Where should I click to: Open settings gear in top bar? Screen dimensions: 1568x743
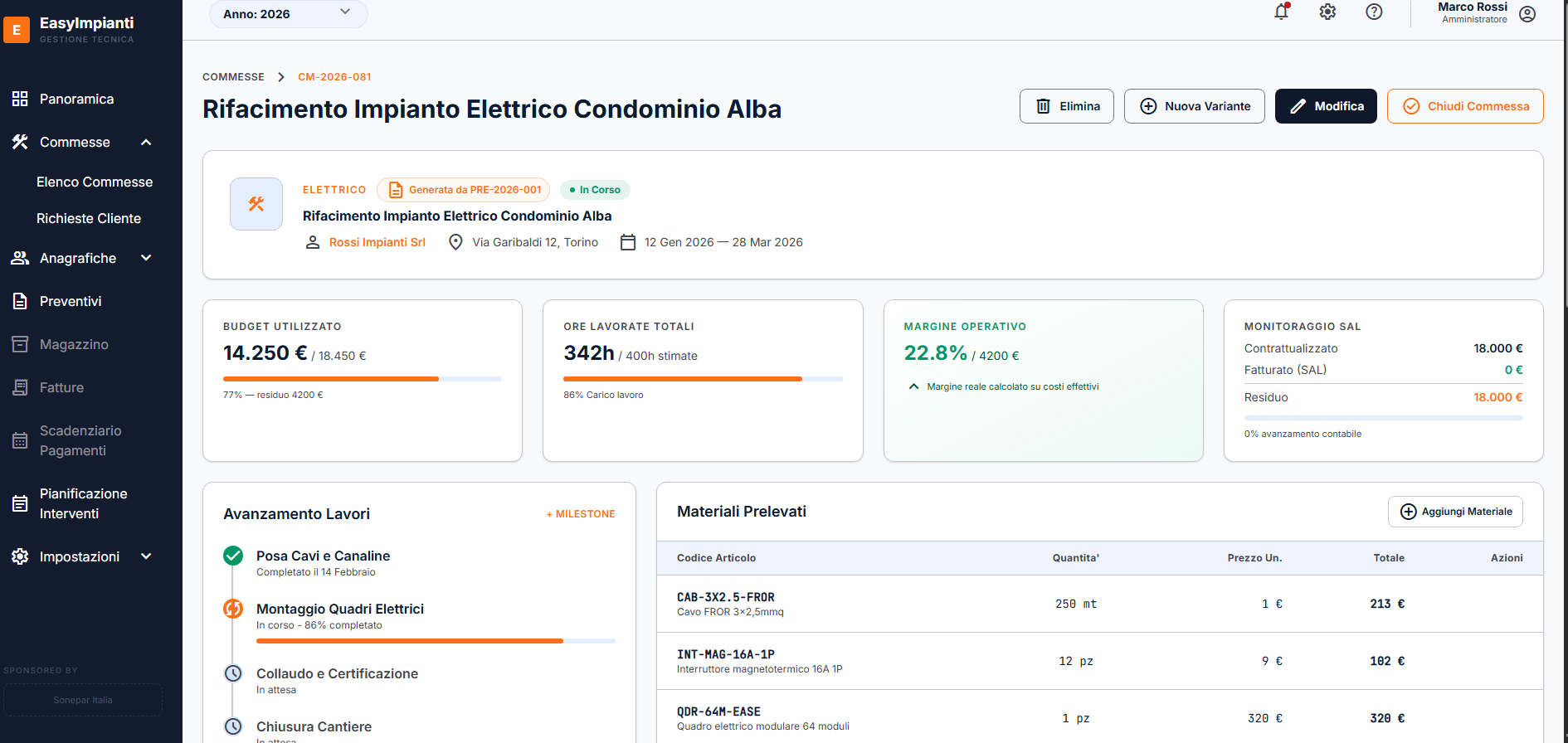coord(1328,12)
